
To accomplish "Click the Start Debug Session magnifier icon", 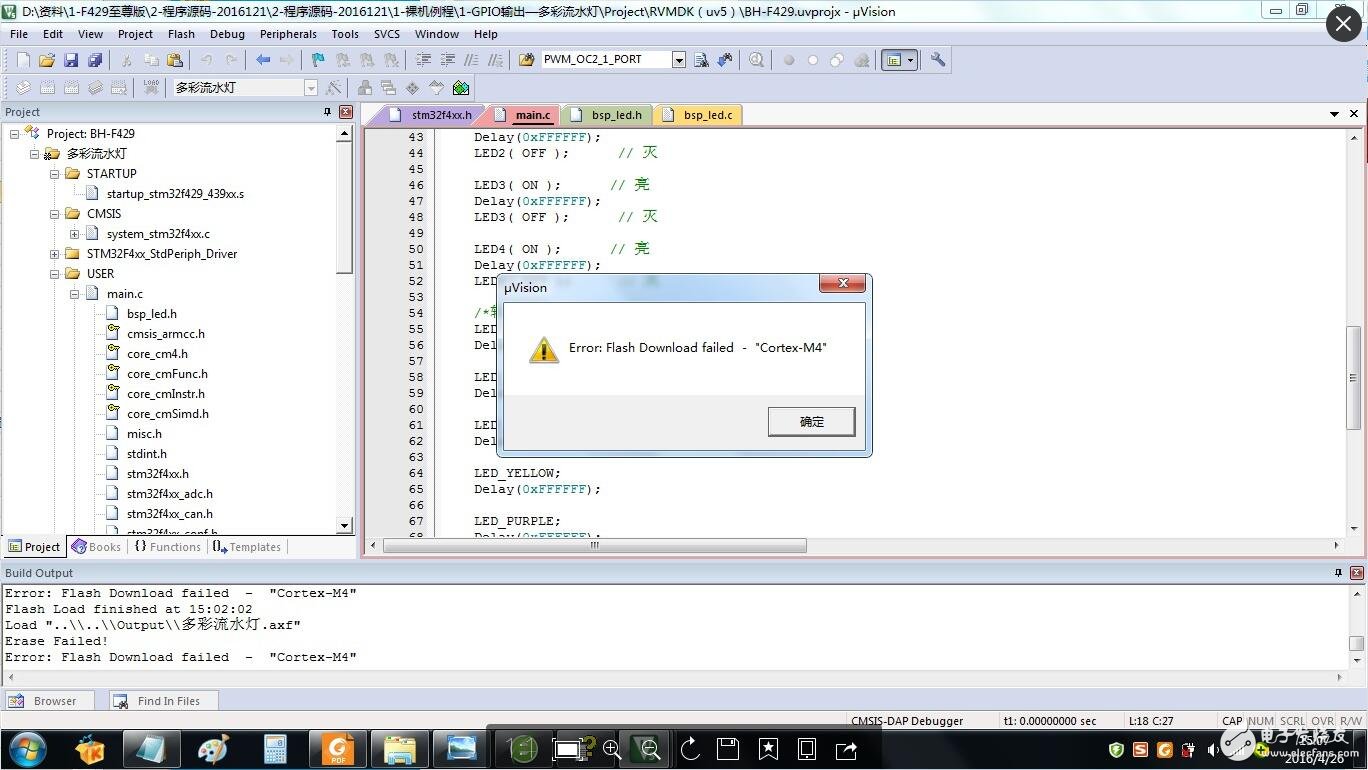I will [x=756, y=60].
